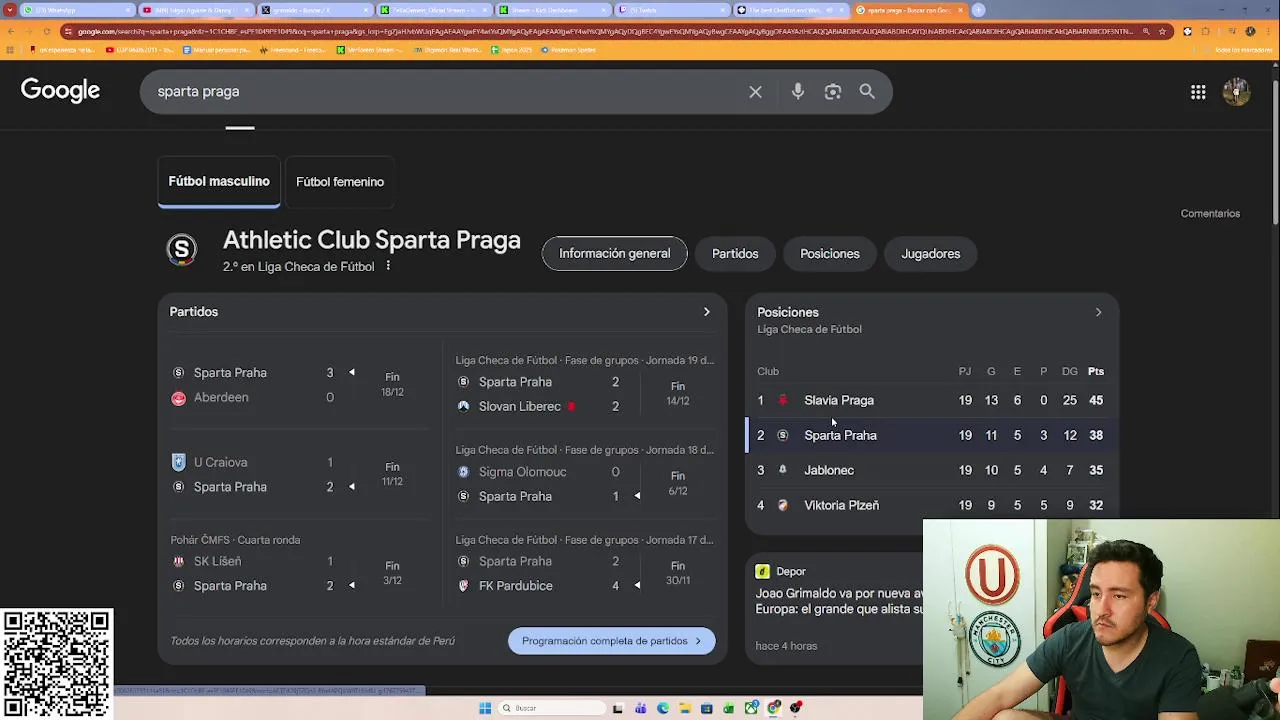
Task: Start a voice search with the microphone icon
Action: pyautogui.click(x=797, y=92)
